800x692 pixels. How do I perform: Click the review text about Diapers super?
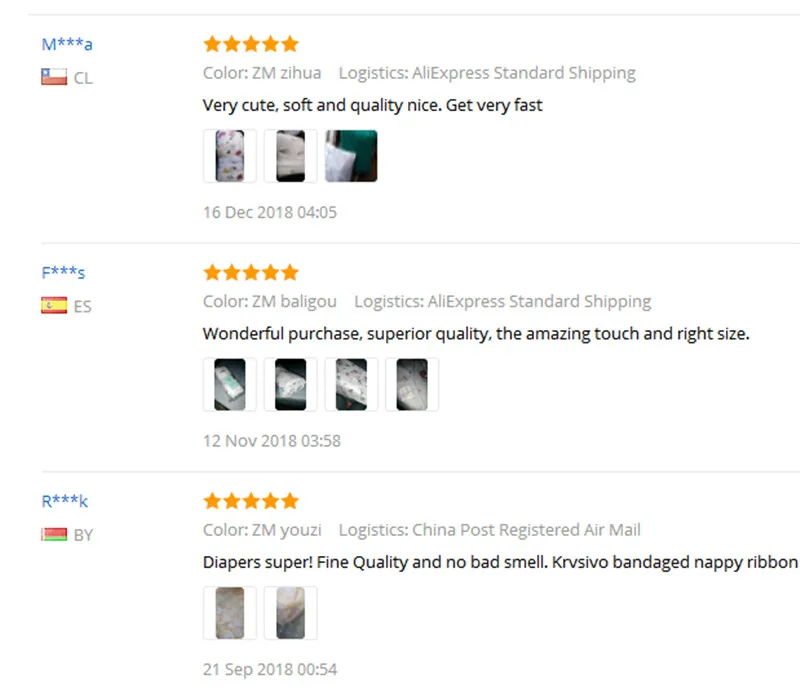pyautogui.click(x=501, y=562)
